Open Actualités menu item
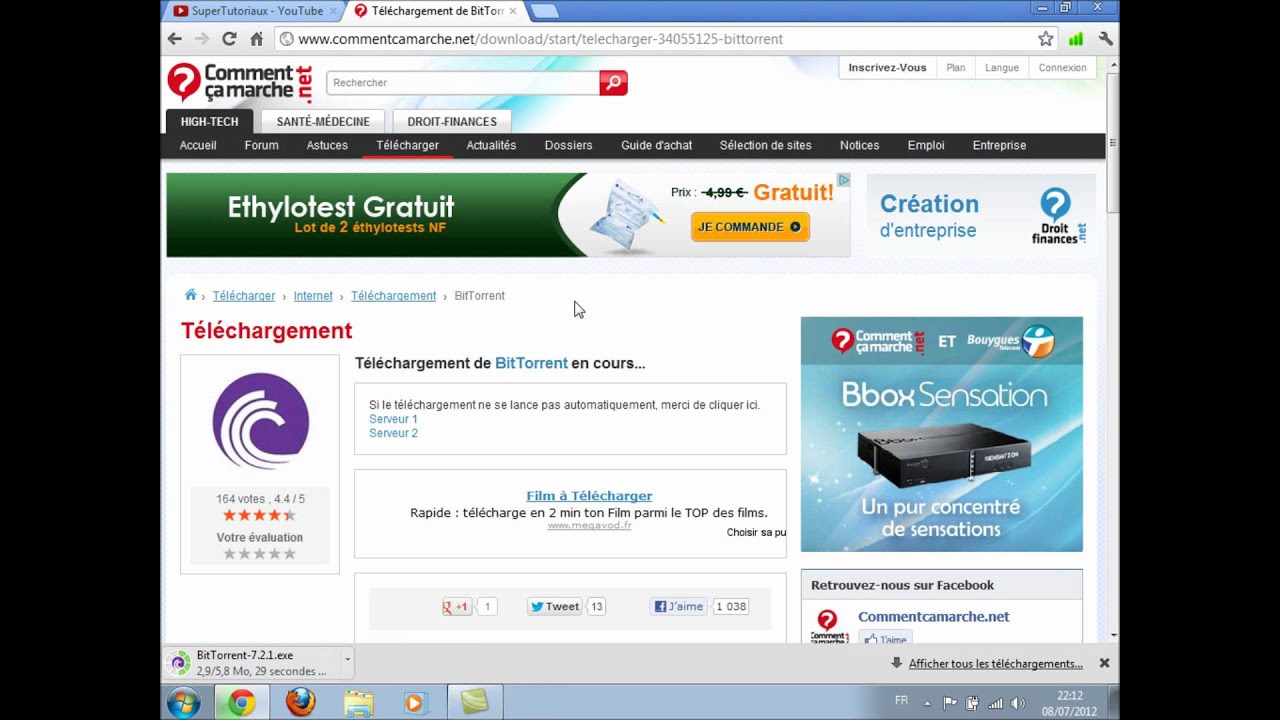Image resolution: width=1280 pixels, height=720 pixels. [491, 145]
